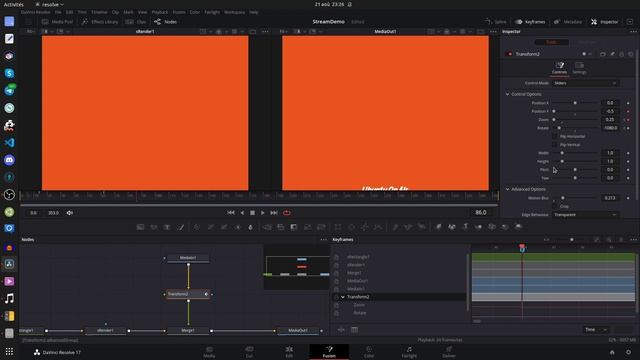Viewport: 640px width, 360px height.
Task: Toggle the Nodes panel button
Action: [x=165, y=22]
